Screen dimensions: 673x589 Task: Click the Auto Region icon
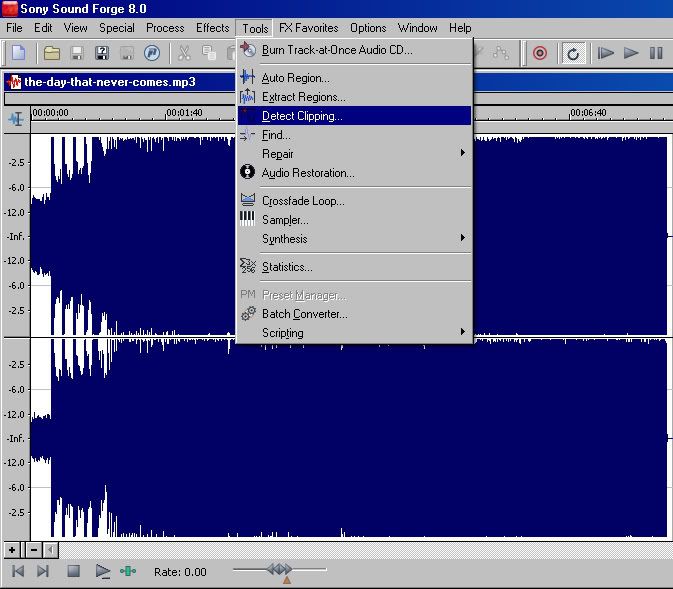[248, 77]
